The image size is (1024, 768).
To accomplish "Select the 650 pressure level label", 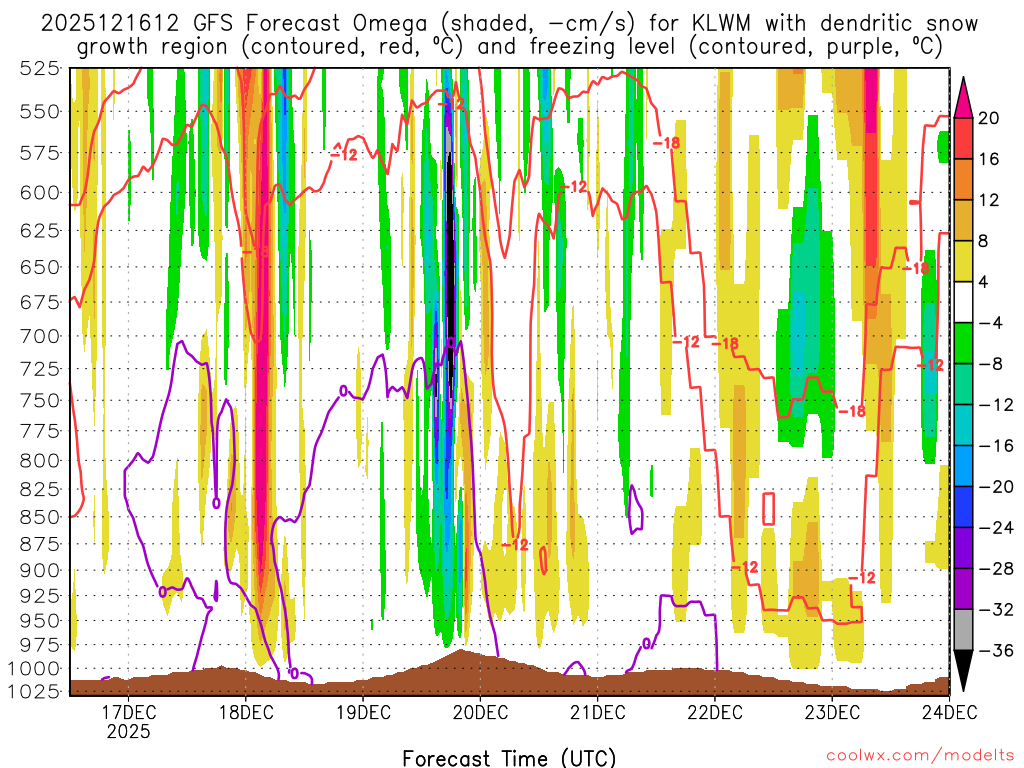I will tap(39, 268).
